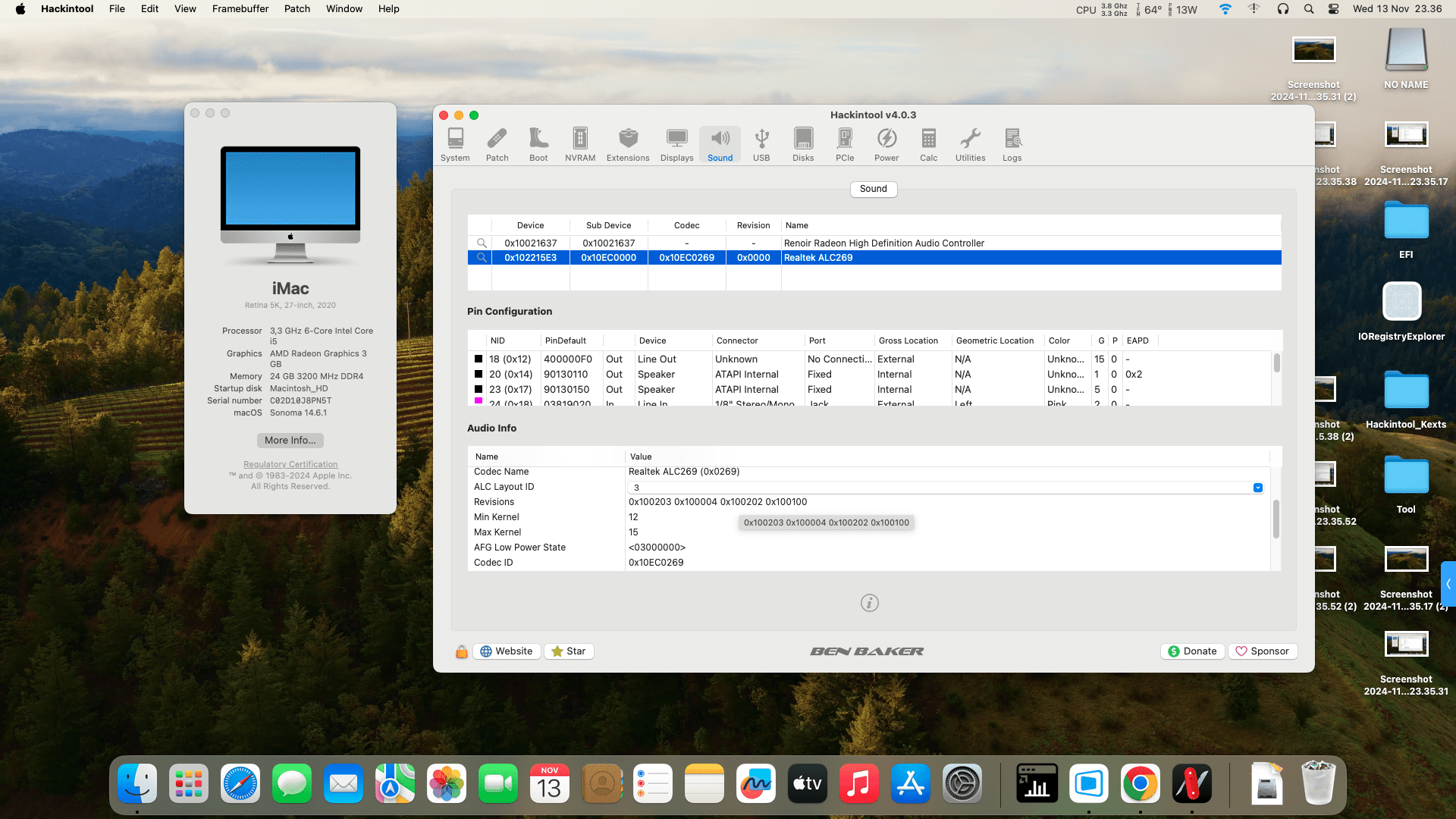Image resolution: width=1456 pixels, height=819 pixels.
Task: Select the Boot toolbar icon
Action: [x=538, y=143]
